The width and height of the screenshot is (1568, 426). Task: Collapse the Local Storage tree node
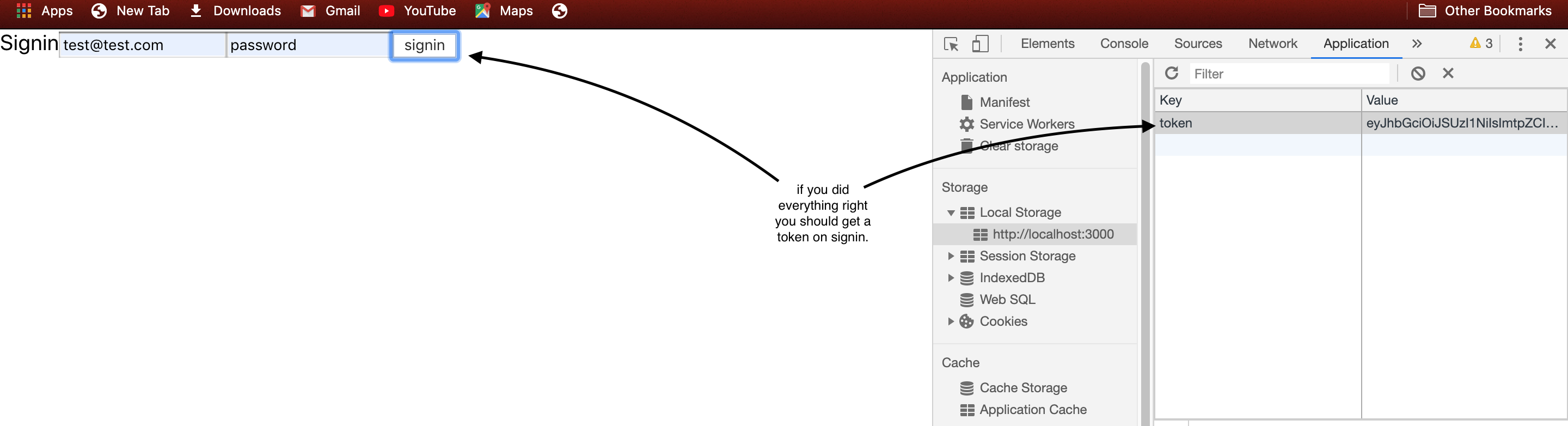coord(950,212)
